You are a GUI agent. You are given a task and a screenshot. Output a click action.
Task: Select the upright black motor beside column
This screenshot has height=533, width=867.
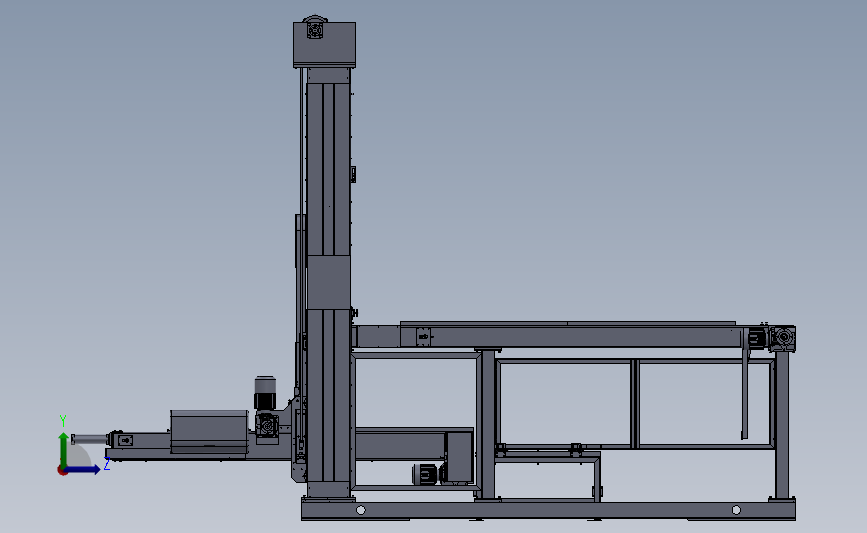point(265,394)
